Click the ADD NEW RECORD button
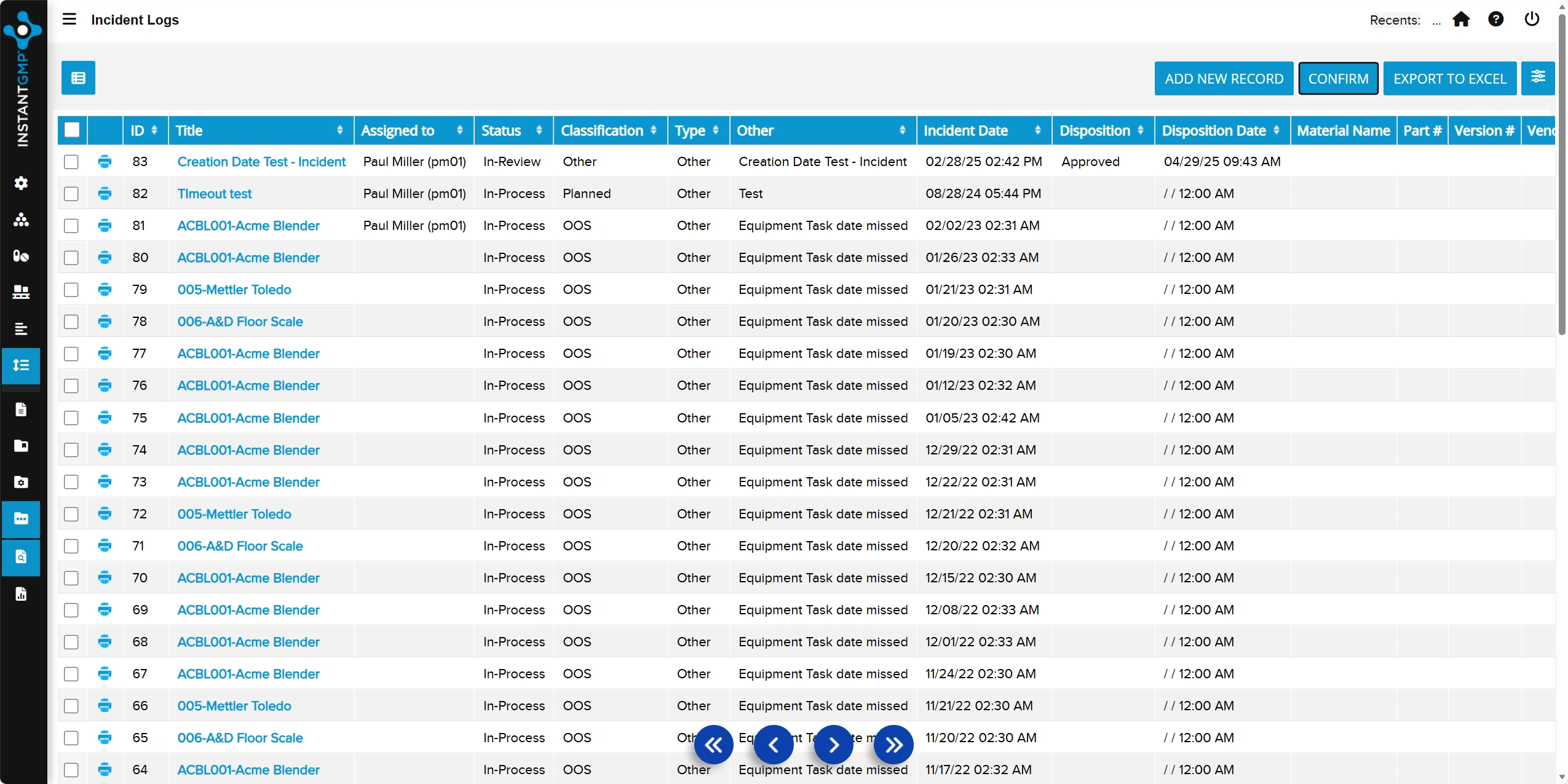Image resolution: width=1568 pixels, height=784 pixels. (x=1224, y=79)
